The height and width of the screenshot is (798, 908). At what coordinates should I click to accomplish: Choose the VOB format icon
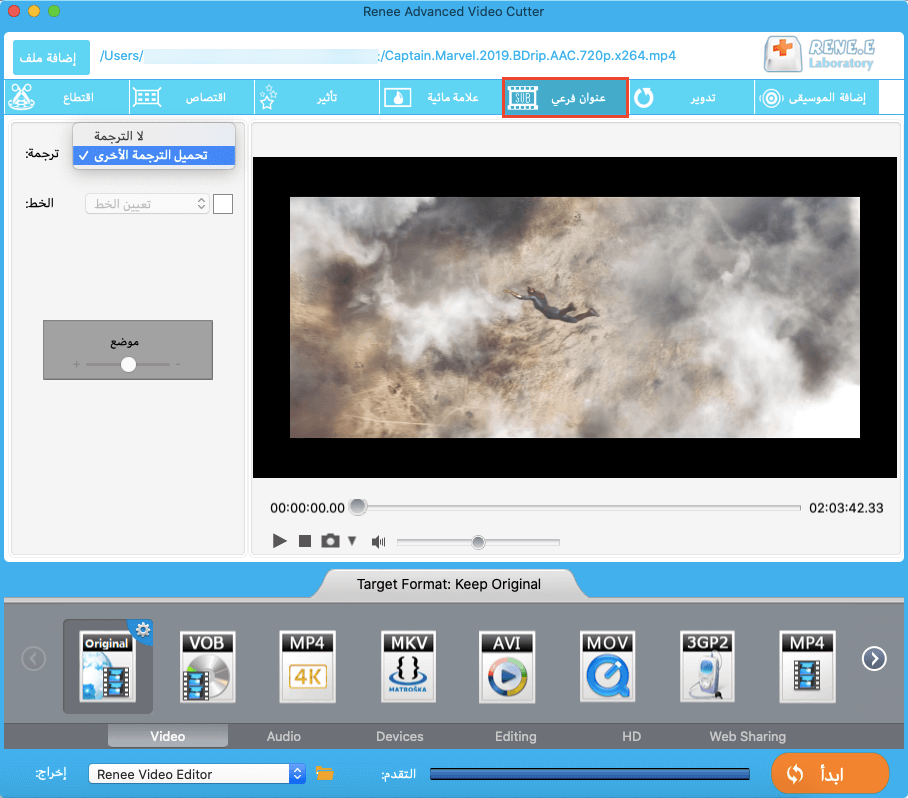[x=208, y=666]
